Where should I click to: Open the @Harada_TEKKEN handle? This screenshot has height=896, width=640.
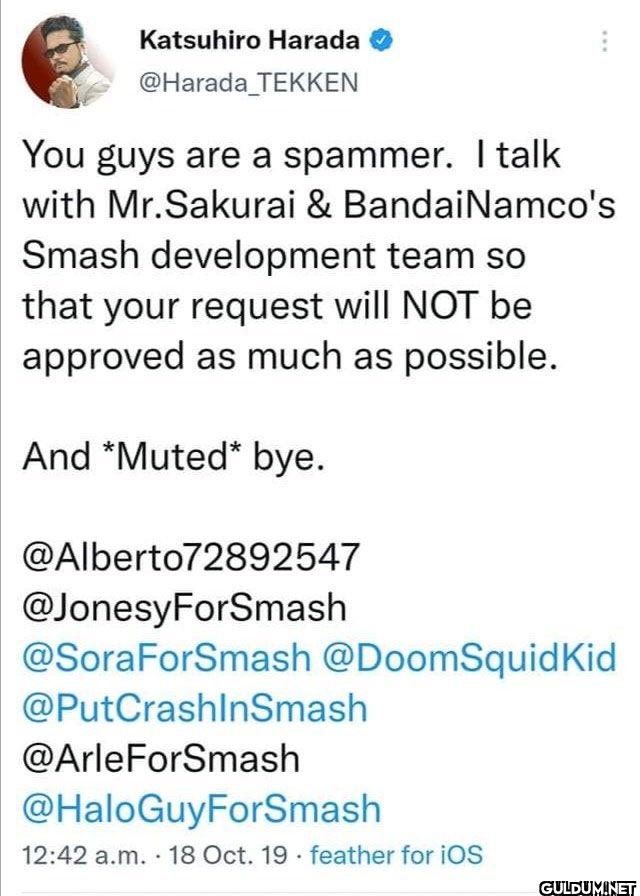pos(249,83)
